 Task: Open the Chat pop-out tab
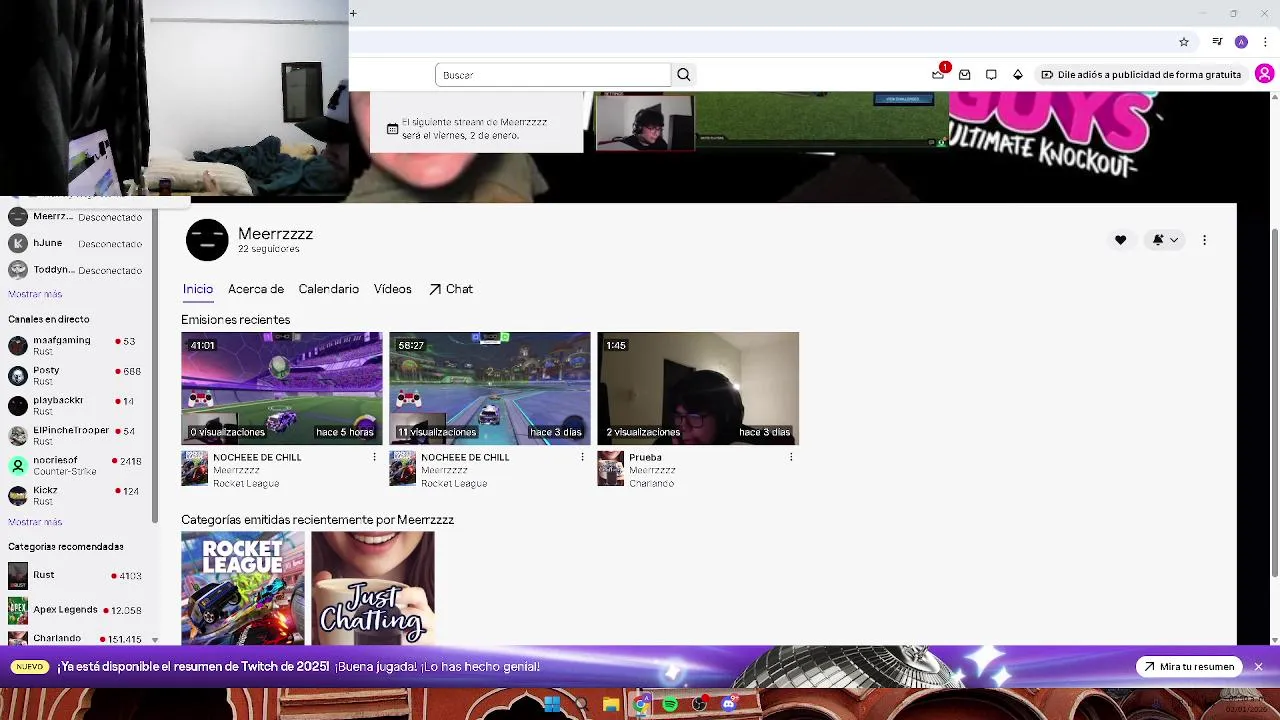point(451,289)
